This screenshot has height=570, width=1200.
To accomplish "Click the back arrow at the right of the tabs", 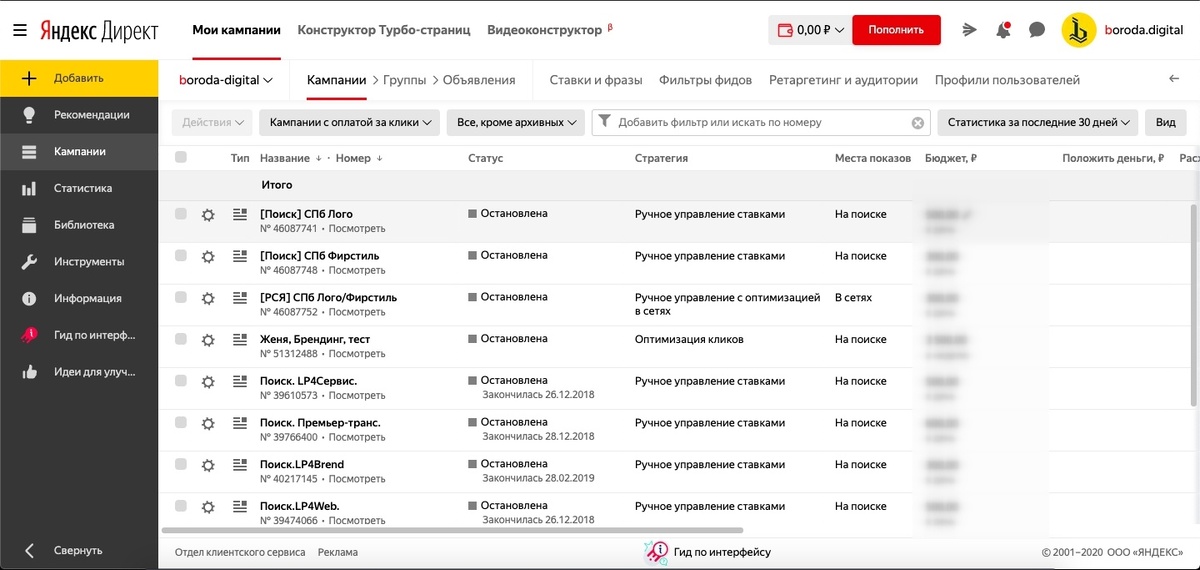I will (1174, 79).
